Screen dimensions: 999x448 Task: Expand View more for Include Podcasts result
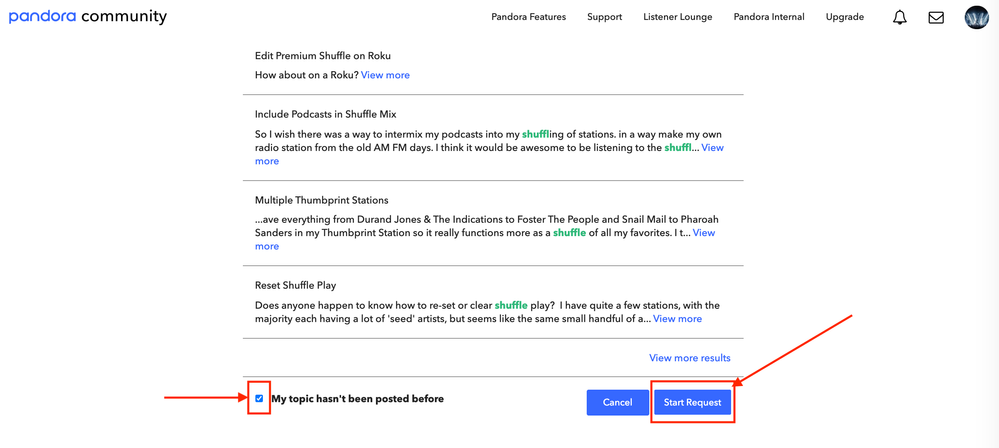pos(712,148)
